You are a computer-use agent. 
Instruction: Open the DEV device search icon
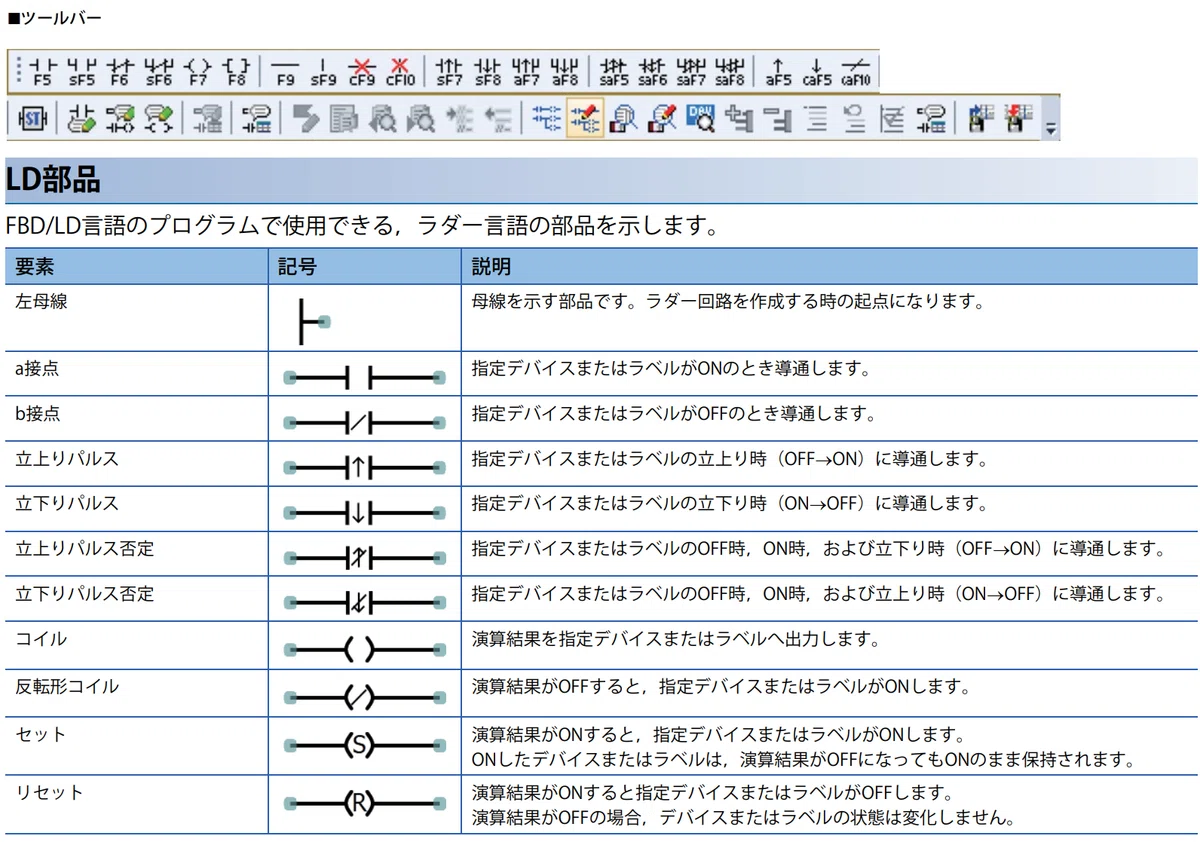pyautogui.click(x=700, y=119)
